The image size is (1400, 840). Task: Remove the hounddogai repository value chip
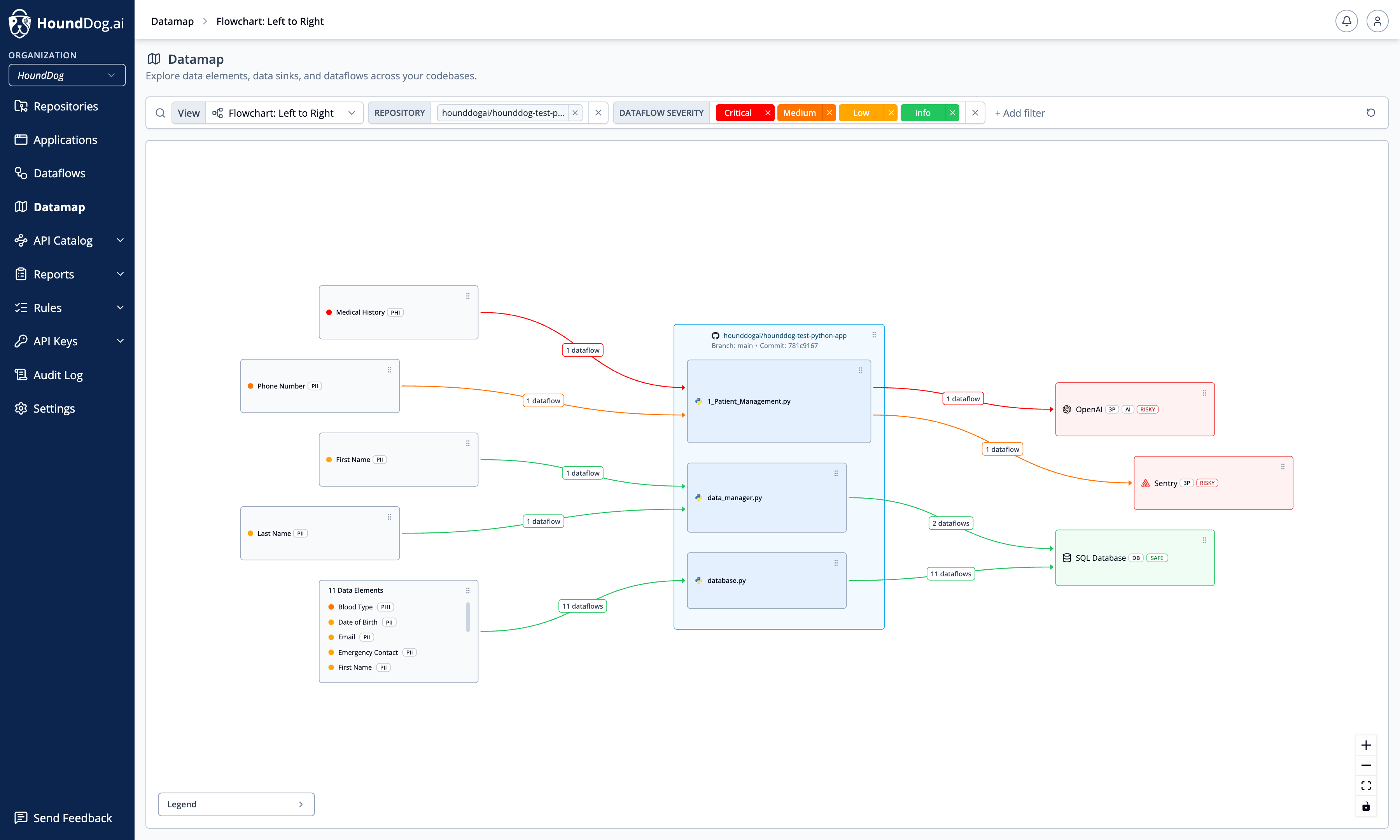coord(575,113)
